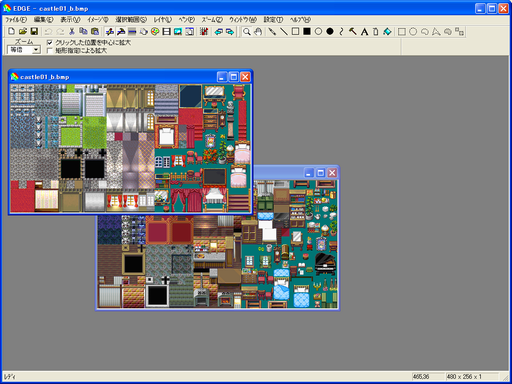This screenshot has width=512, height=384.
Task: Select the hollow rectangle tool
Action: click(295, 32)
